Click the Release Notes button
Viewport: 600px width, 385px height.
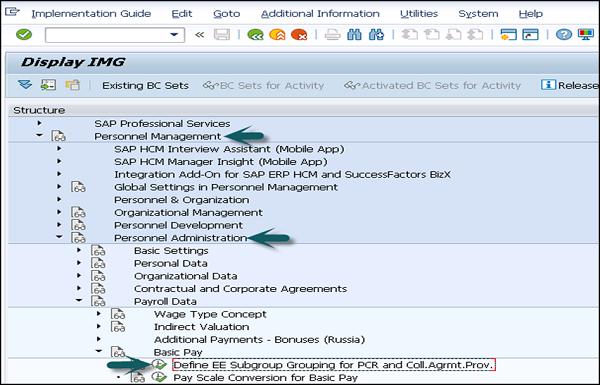tap(569, 85)
